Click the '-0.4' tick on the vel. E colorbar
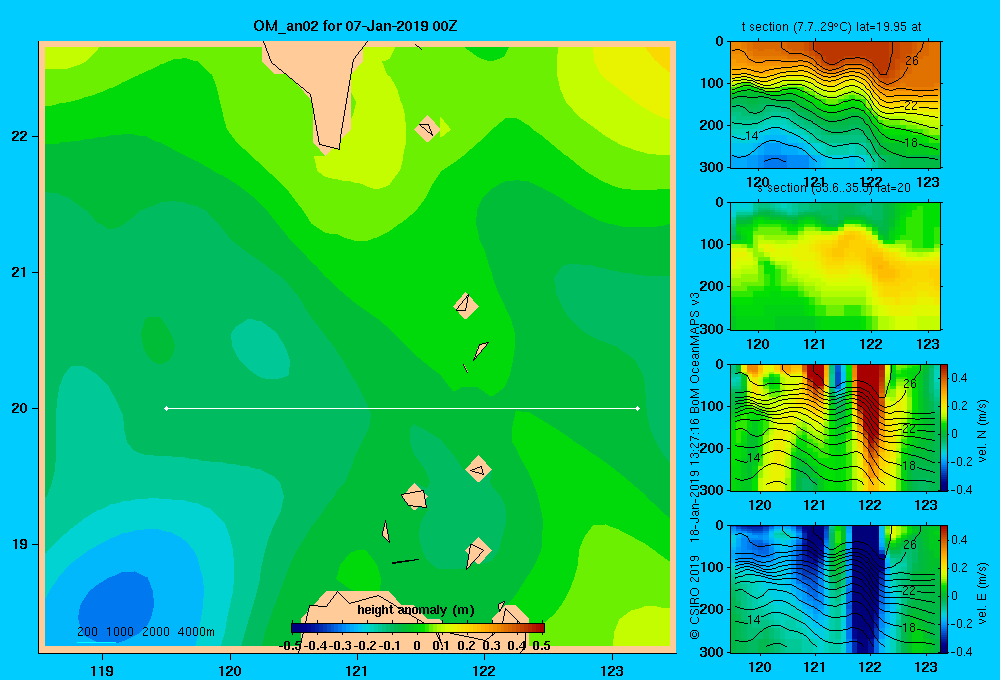The height and width of the screenshot is (680, 1000). [961, 651]
